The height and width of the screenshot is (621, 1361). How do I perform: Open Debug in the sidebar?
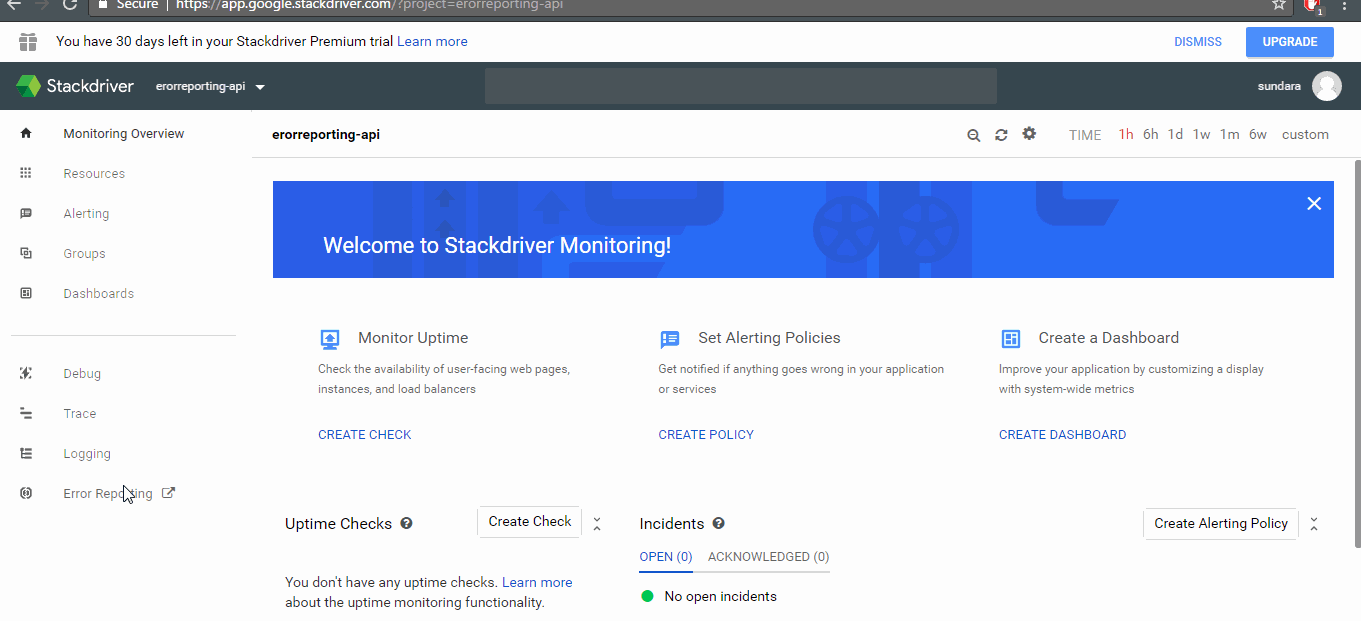click(x=82, y=373)
